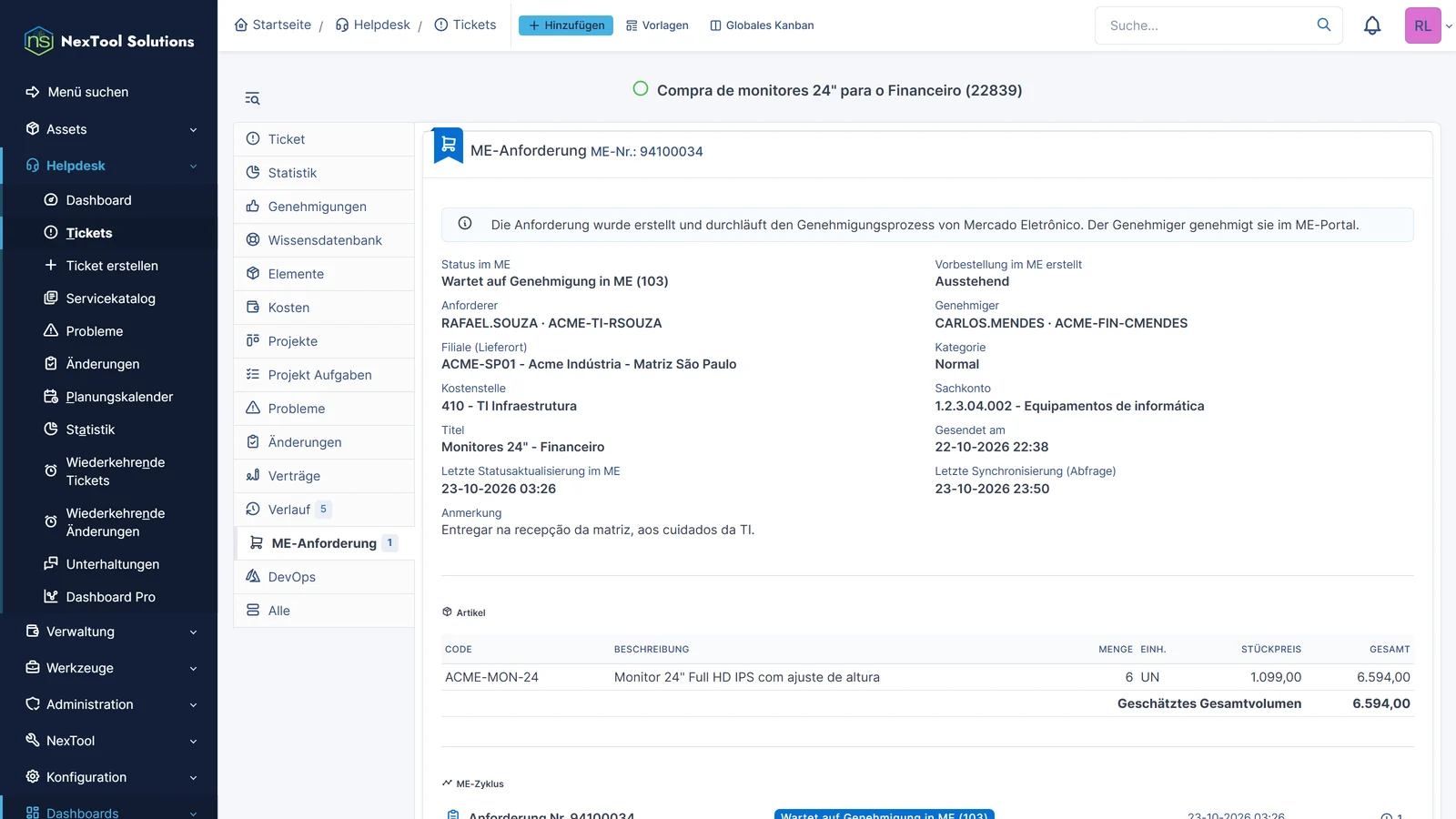Screen dimensions: 1456x819
Task: Click the Hinzufügen button
Action: click(x=566, y=25)
